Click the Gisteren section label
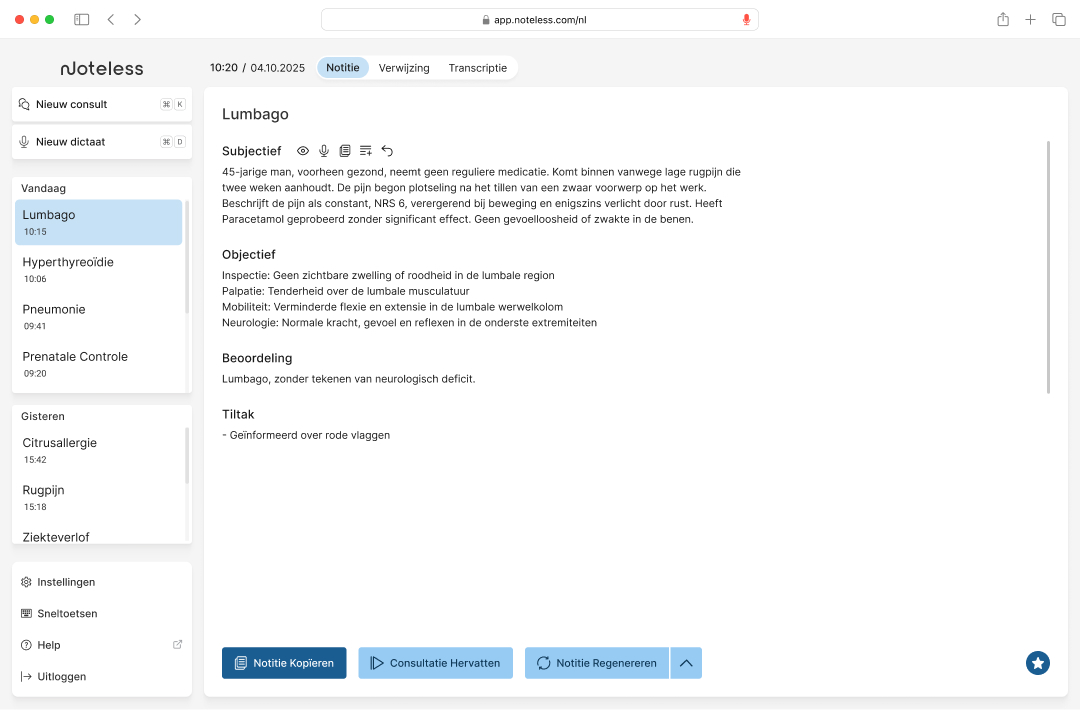 43,417
